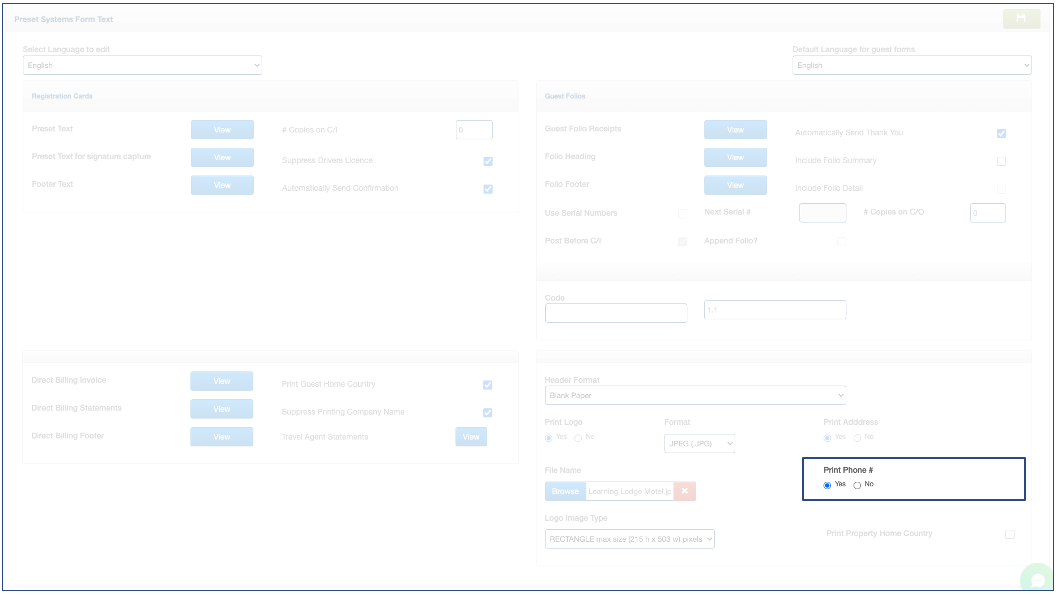Enable the Include Folio Summary checkbox

[1001, 161]
